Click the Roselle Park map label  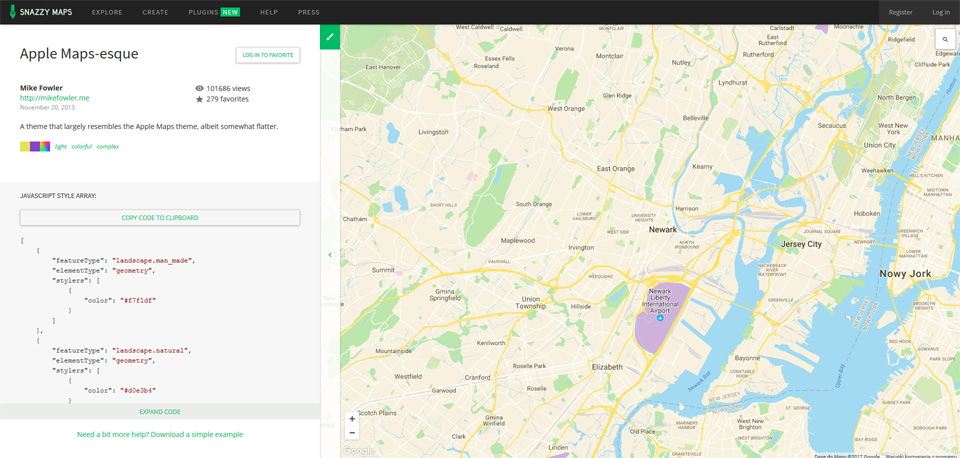530,366
